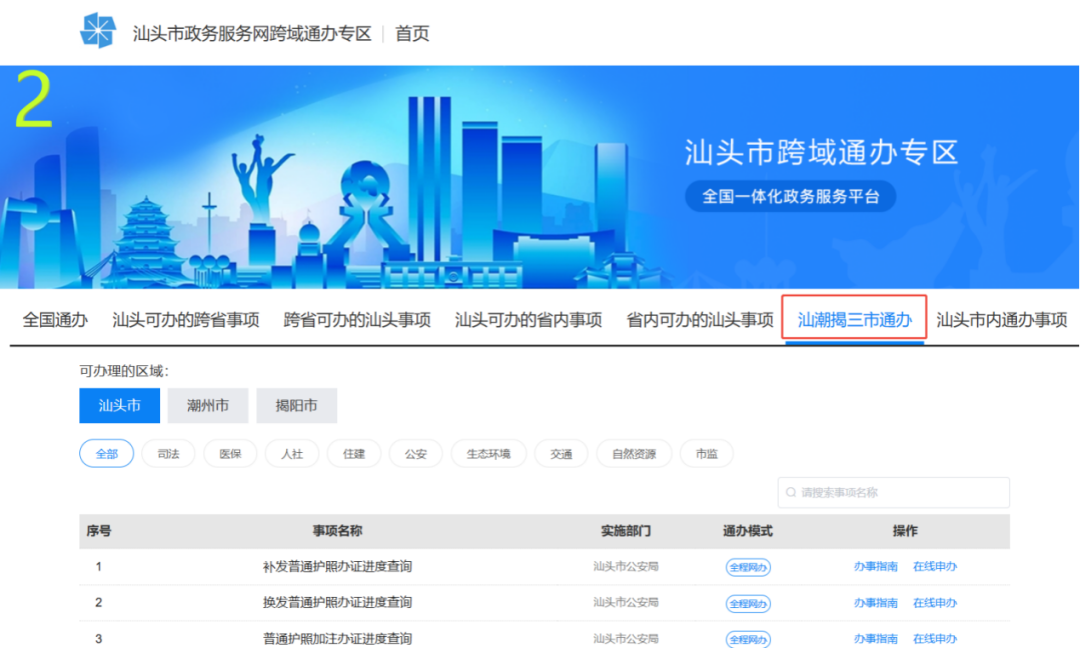The image size is (1080, 648).
Task: Click 补发普通护照办证进度查询 item name
Action: point(338,567)
